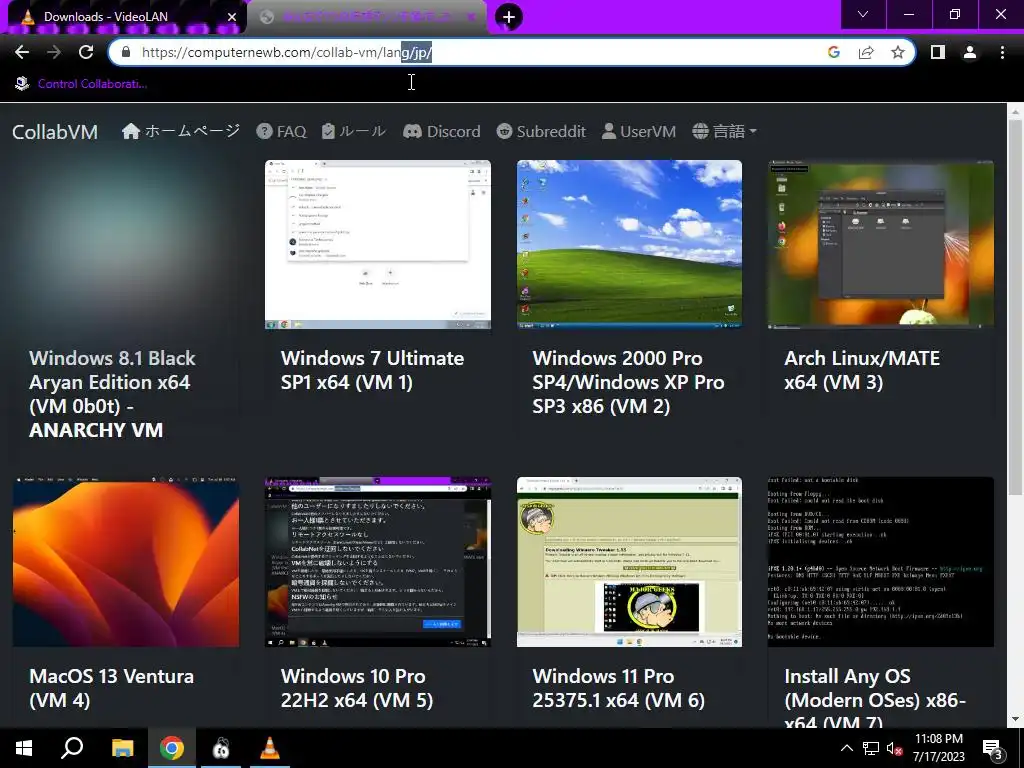Click page scrollbar thumb

[1015, 307]
